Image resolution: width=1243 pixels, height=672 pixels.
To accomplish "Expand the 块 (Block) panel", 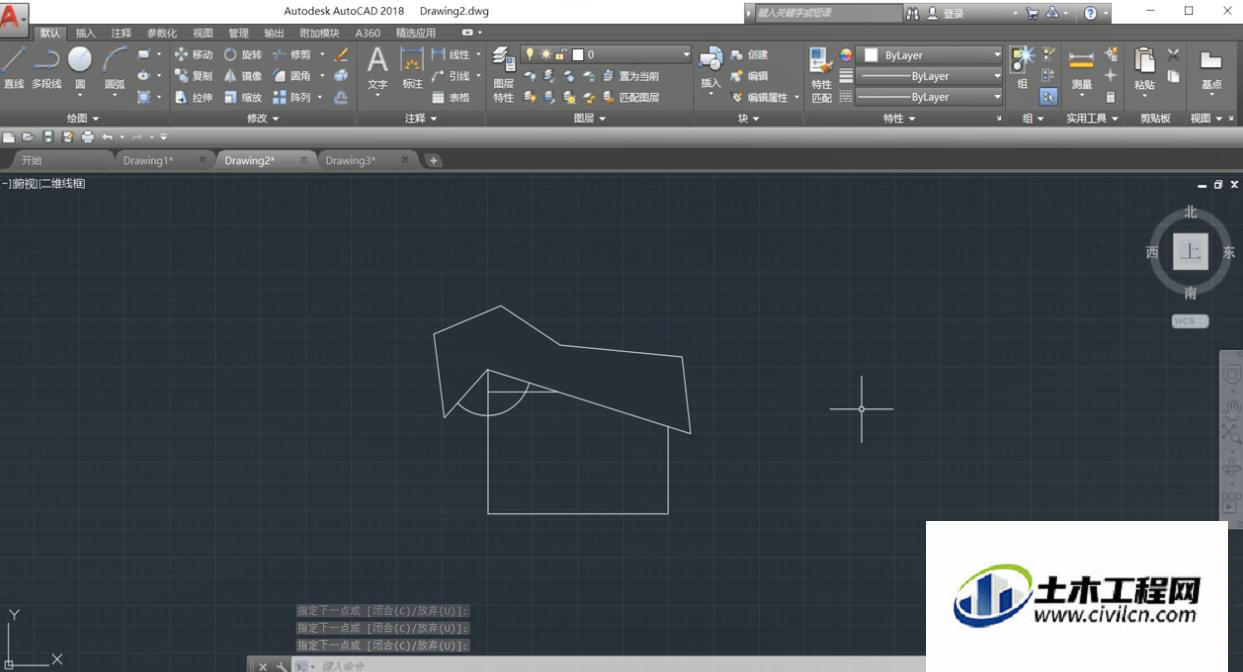I will [748, 118].
